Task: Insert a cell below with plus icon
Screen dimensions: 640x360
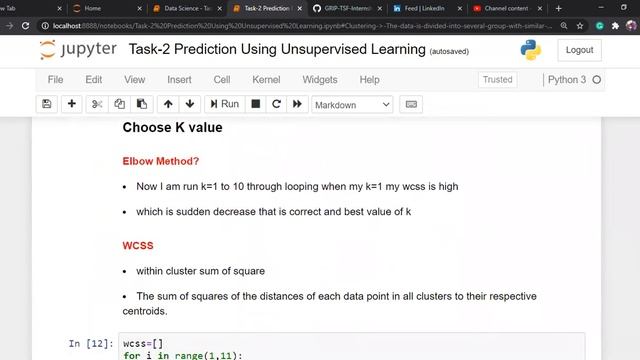Action: pyautogui.click(x=71, y=104)
